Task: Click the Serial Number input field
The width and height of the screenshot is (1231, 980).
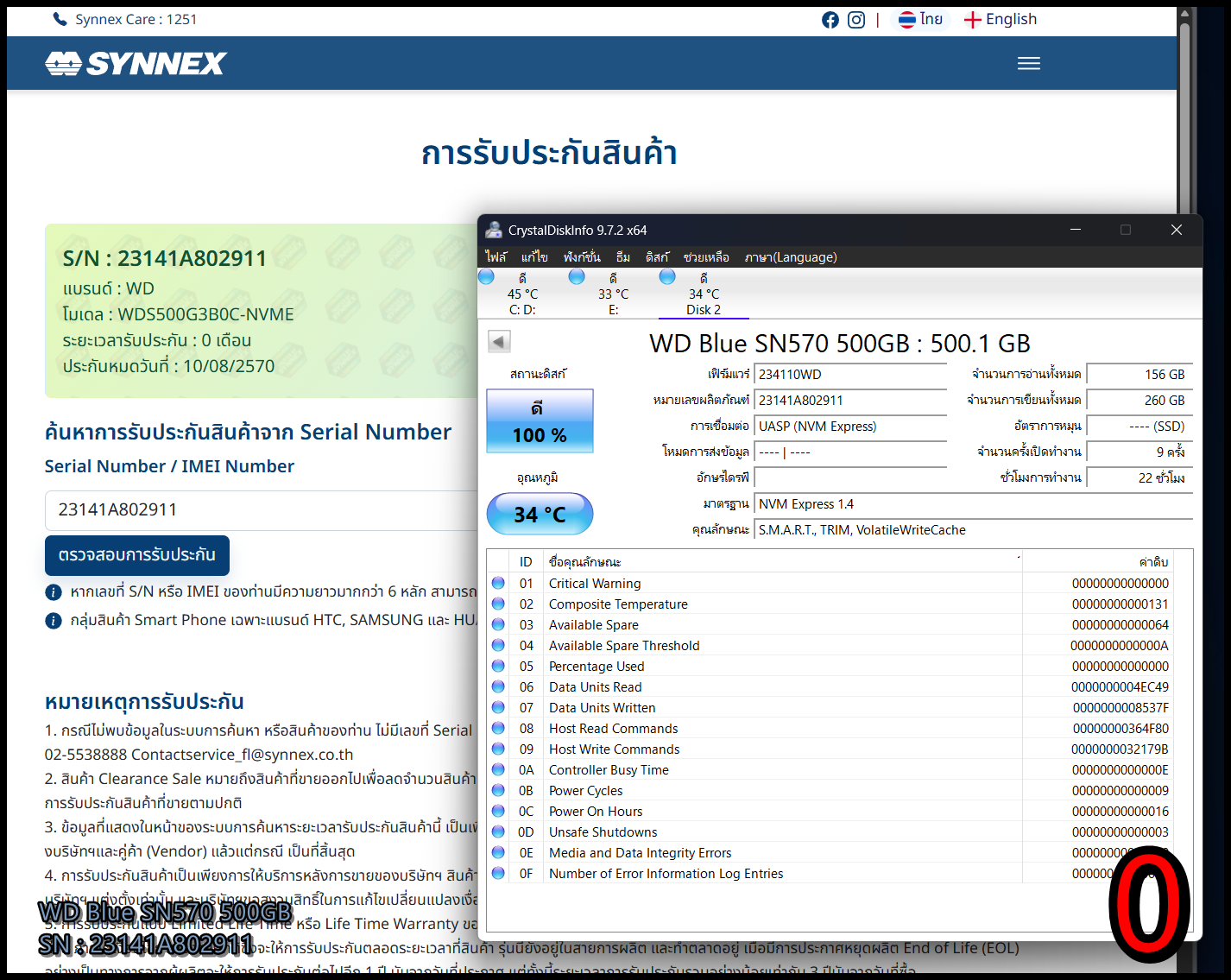Action: (259, 510)
